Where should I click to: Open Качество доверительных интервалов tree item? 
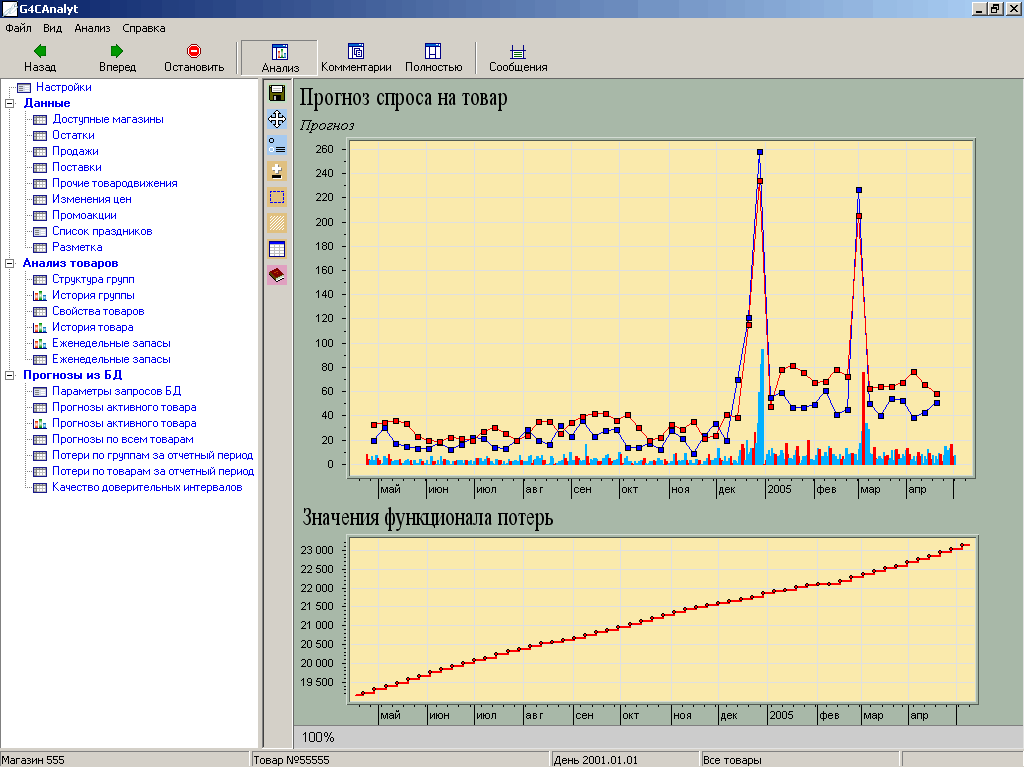tap(146, 487)
